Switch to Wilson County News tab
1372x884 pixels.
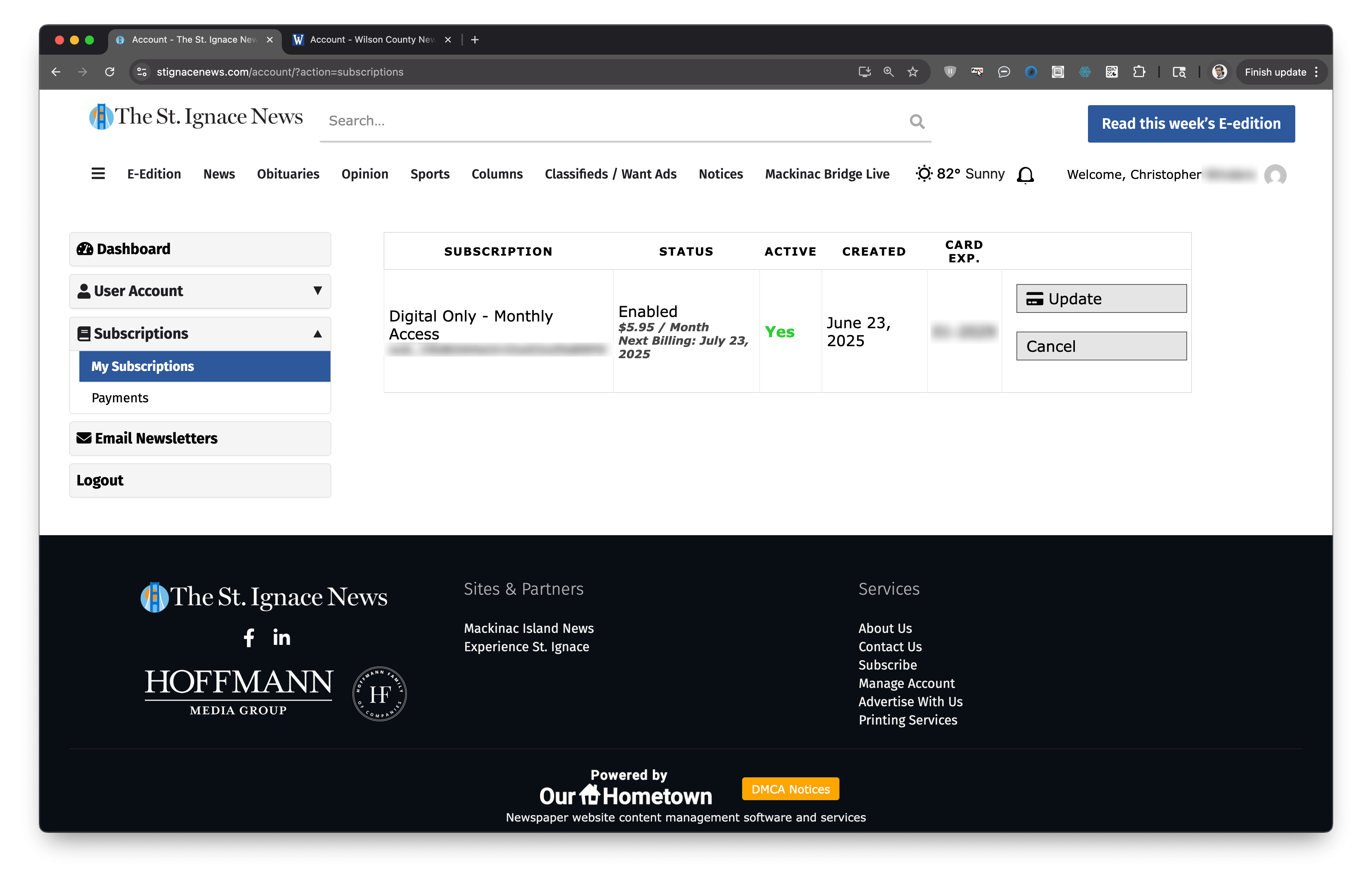tap(371, 40)
